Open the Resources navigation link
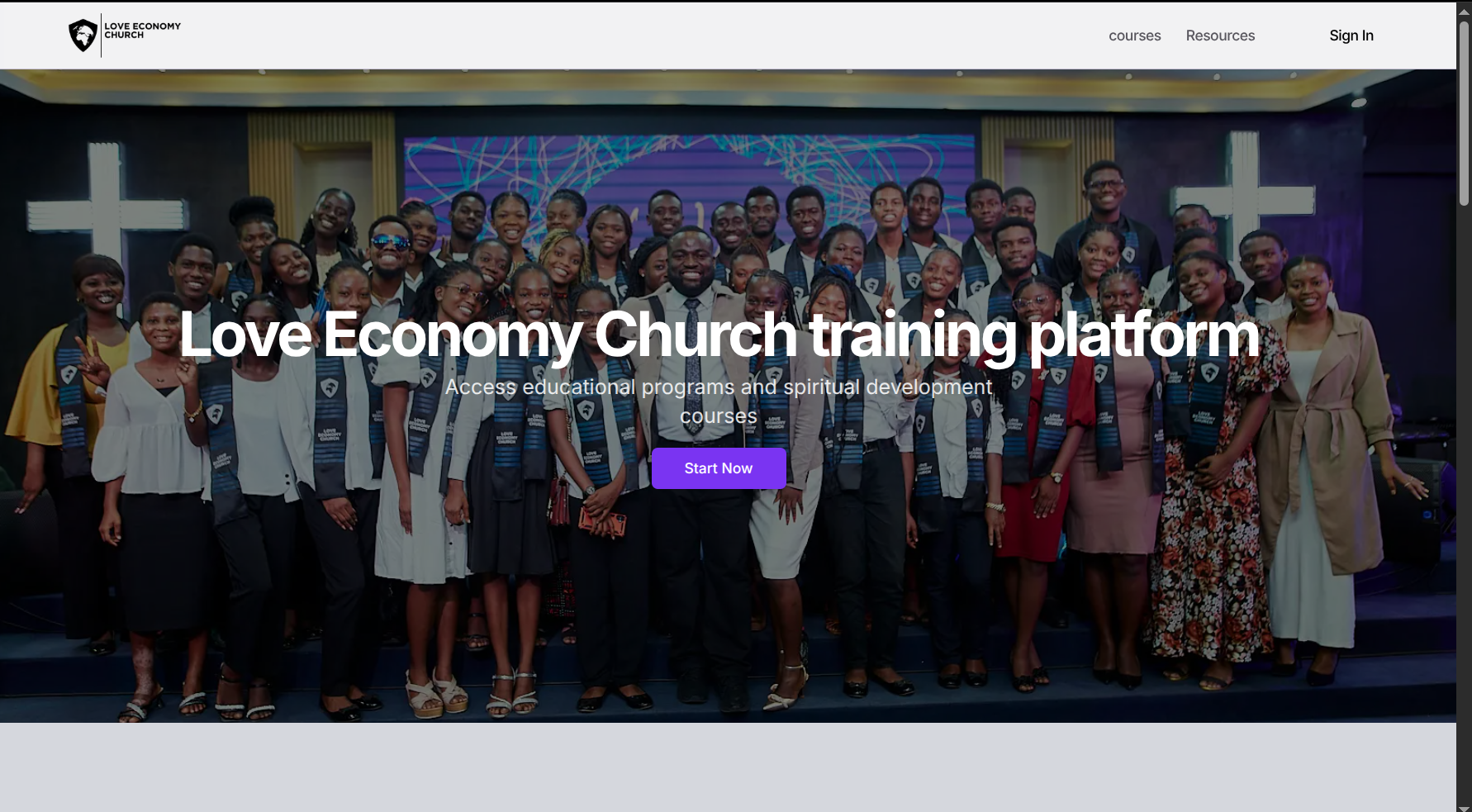Image resolution: width=1472 pixels, height=812 pixels. tap(1220, 36)
